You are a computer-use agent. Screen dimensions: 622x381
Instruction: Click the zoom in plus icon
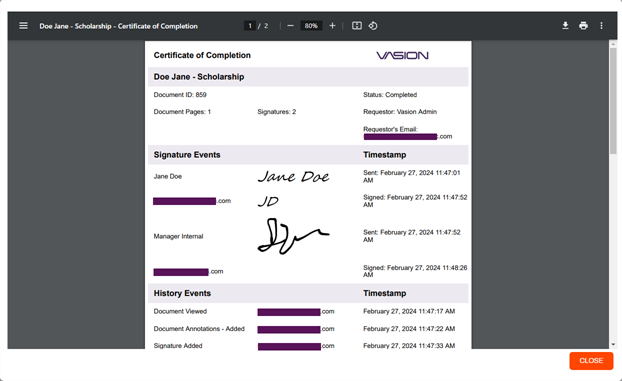332,26
